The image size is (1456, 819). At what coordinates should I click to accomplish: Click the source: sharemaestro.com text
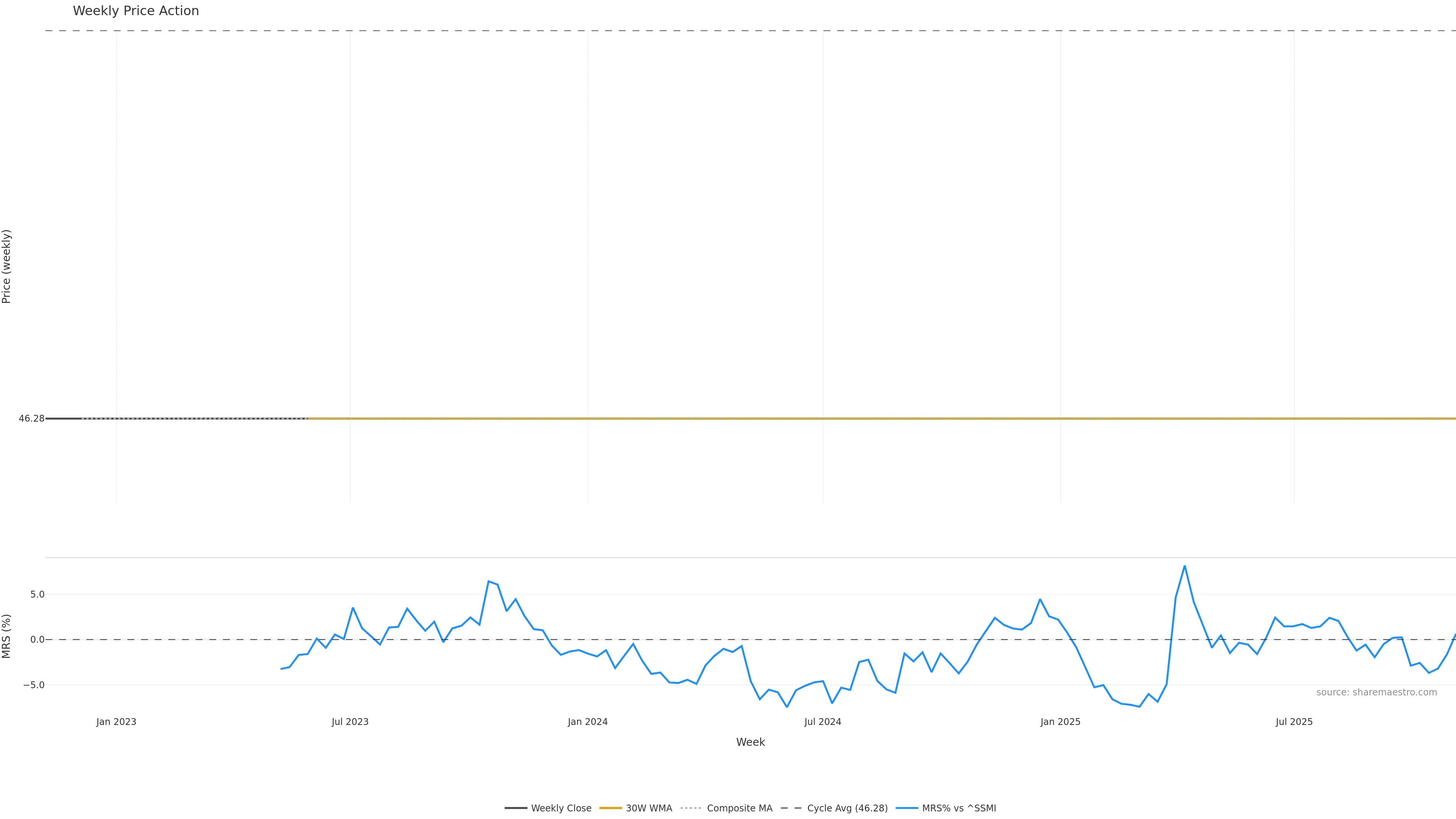point(1376,692)
